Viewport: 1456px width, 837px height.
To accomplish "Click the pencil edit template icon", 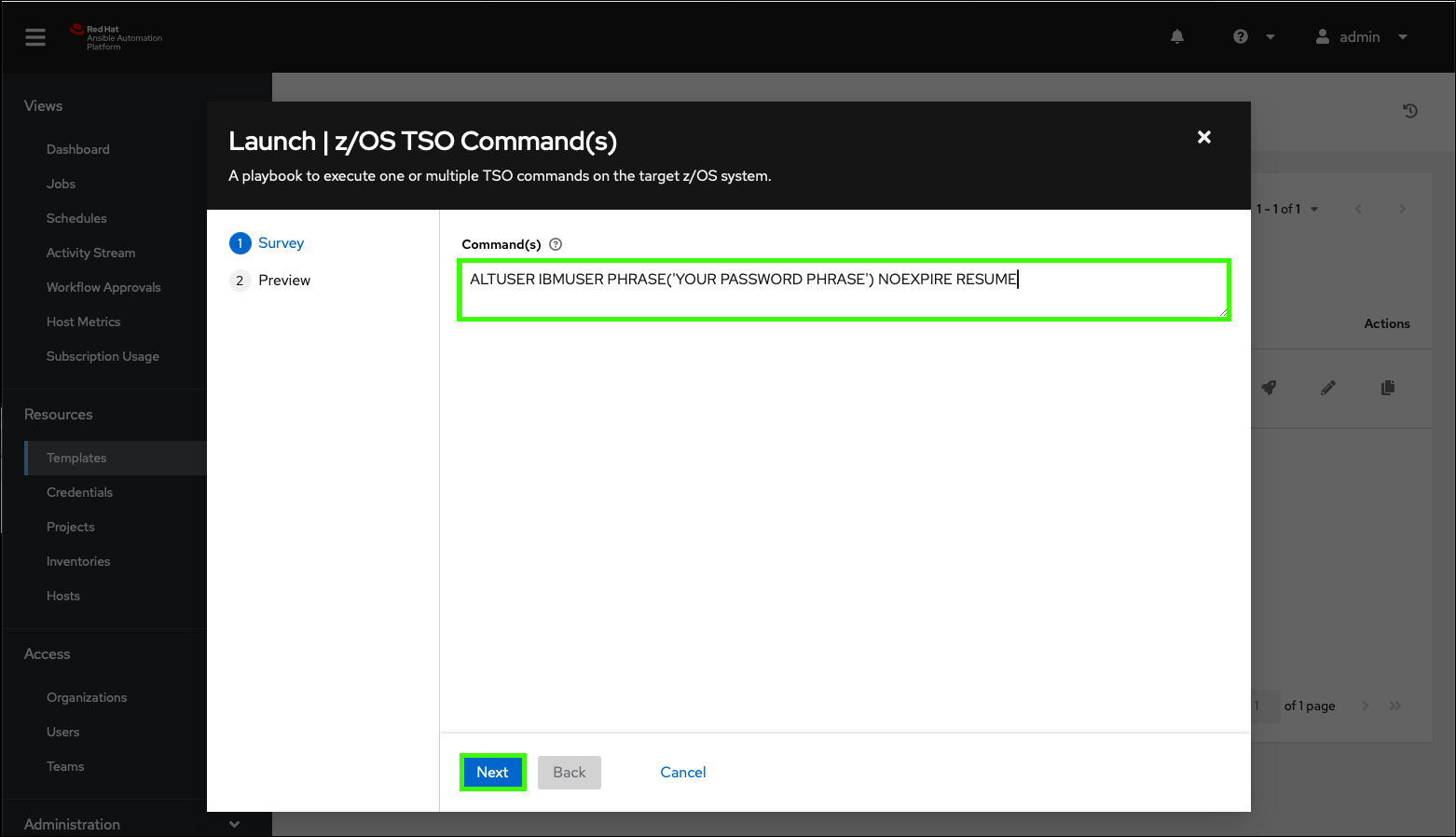I will pyautogui.click(x=1328, y=388).
